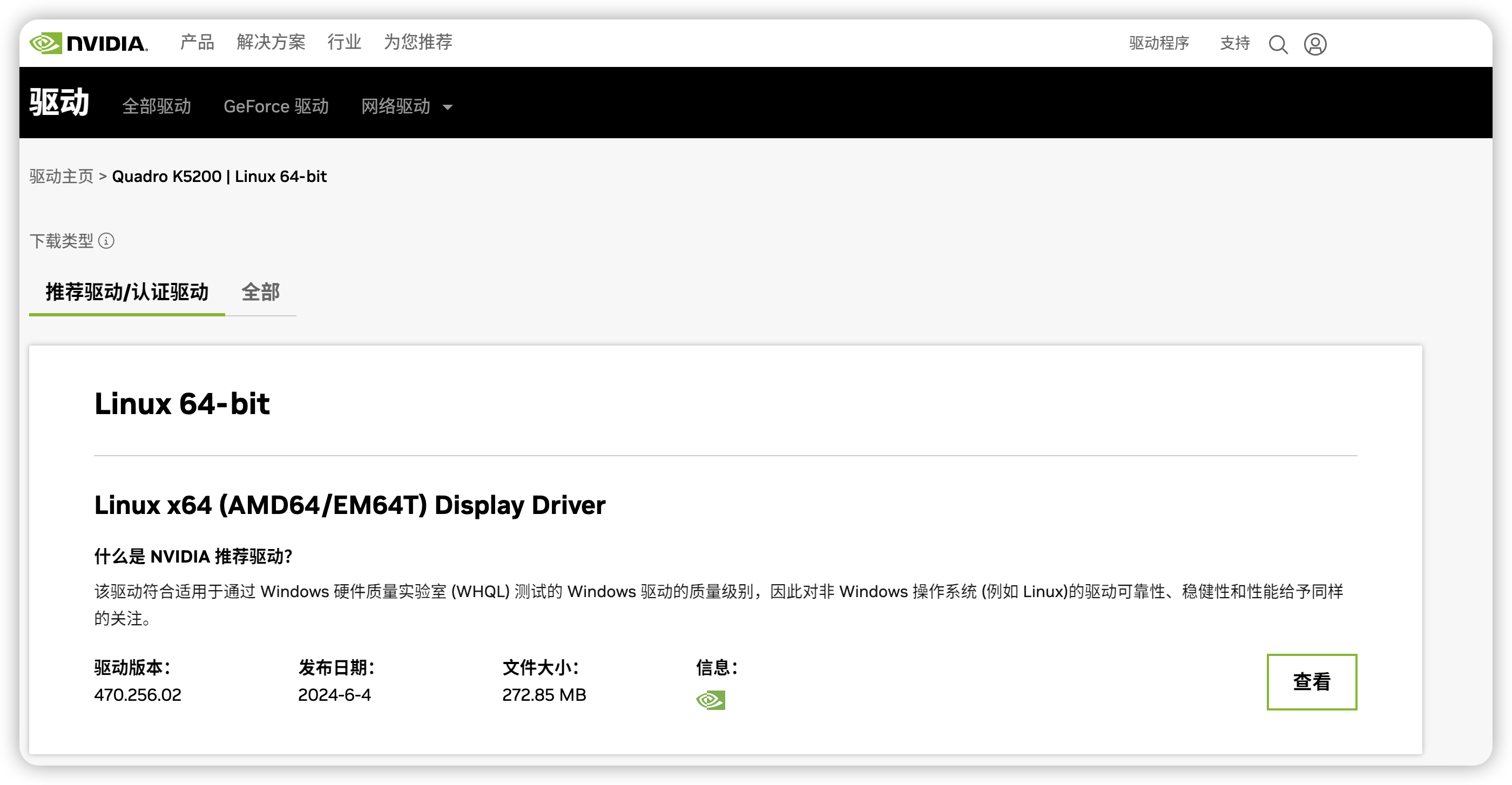This screenshot has width=1512, height=785.
Task: Go to 驱动程序 link in header
Action: pyautogui.click(x=1159, y=43)
